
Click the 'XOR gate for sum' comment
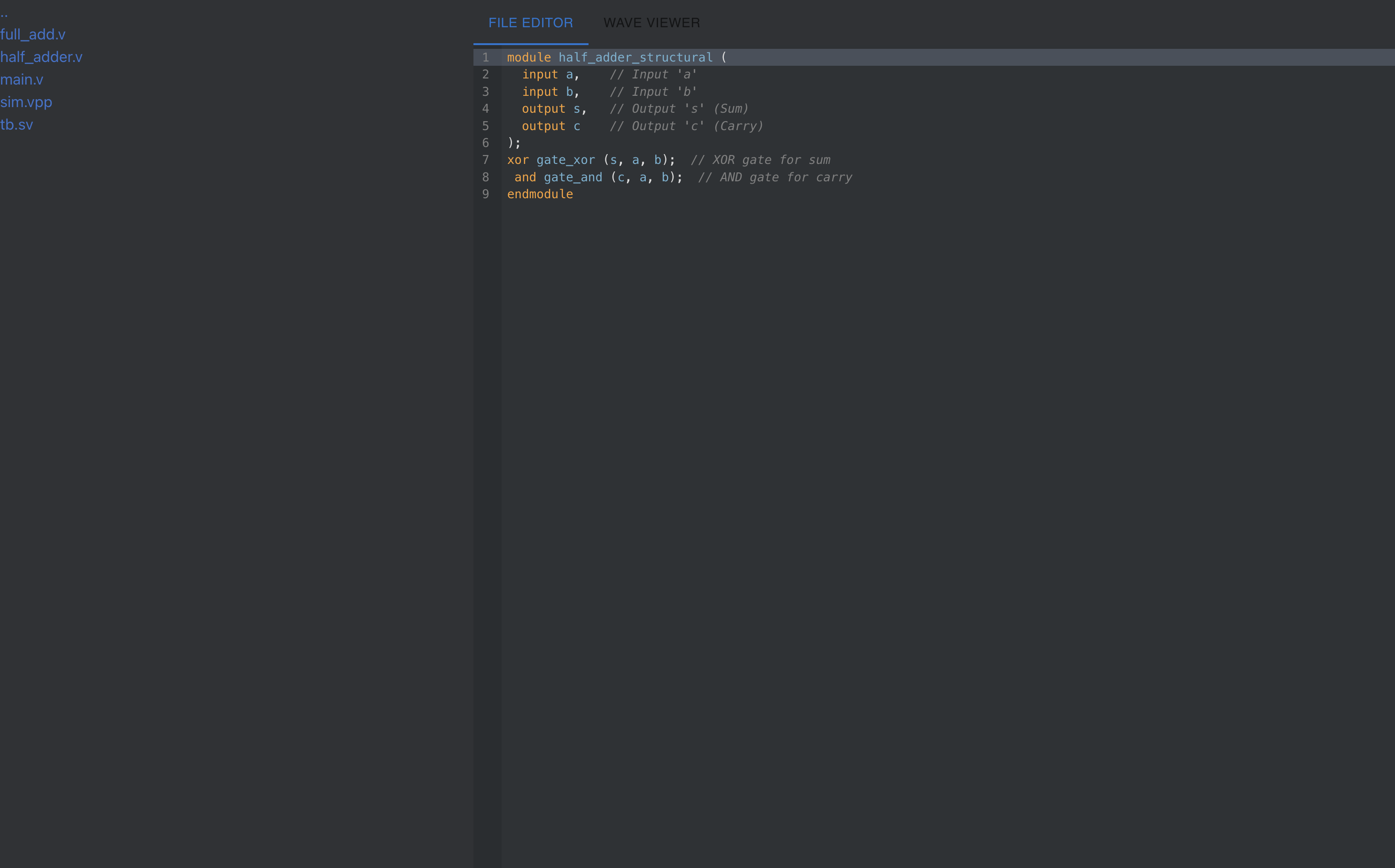coord(760,160)
